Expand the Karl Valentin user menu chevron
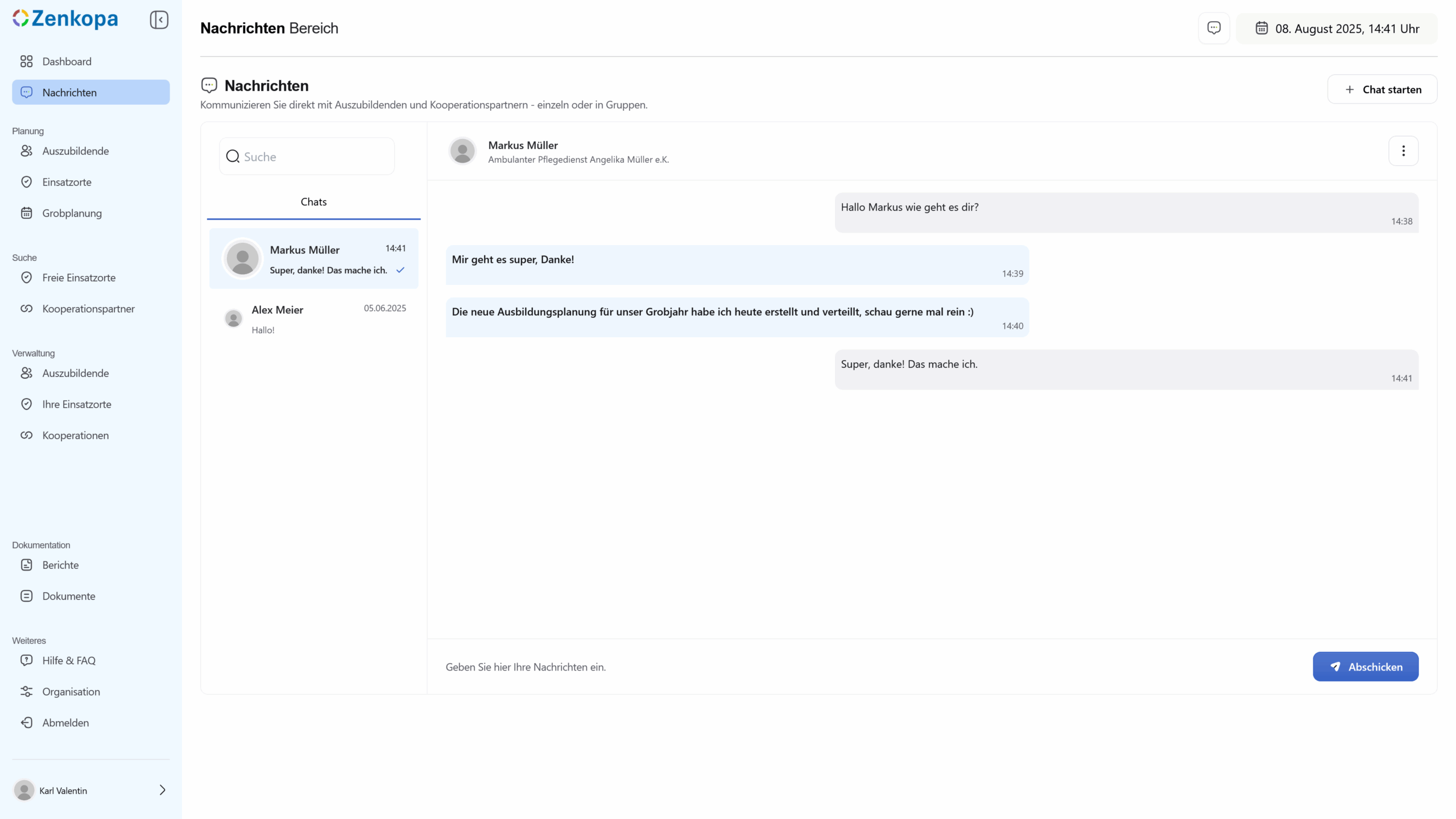This screenshot has width=1456, height=819. tap(162, 790)
